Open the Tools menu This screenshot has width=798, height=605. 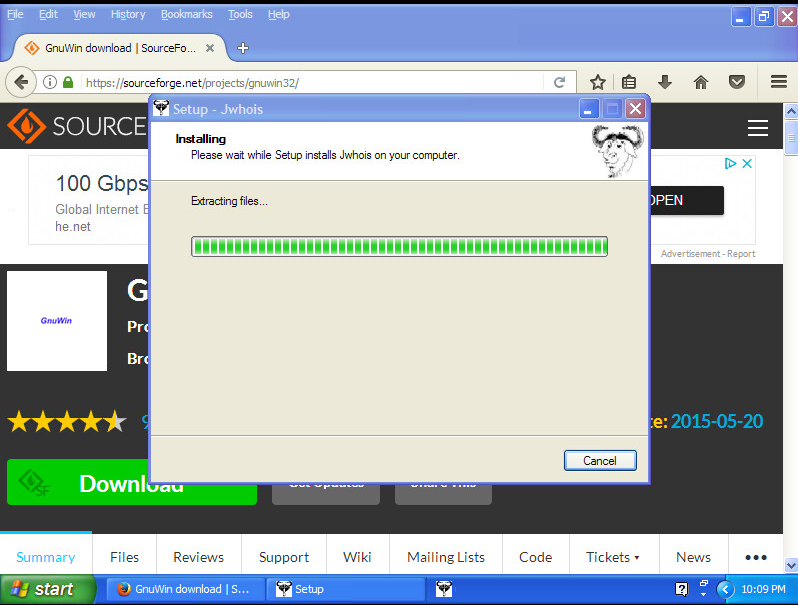point(240,14)
